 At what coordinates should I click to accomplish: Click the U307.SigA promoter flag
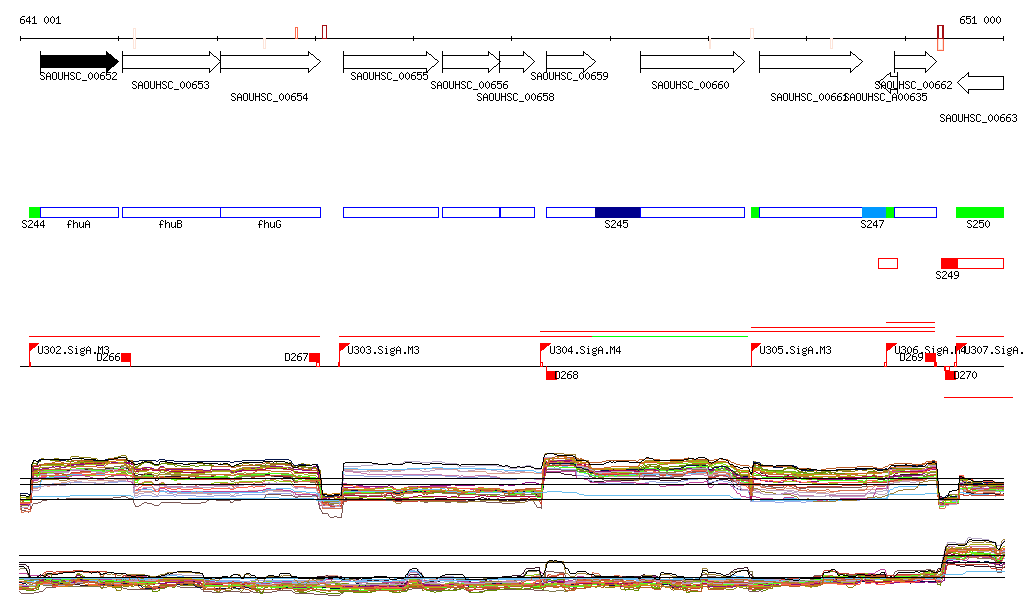click(961, 347)
